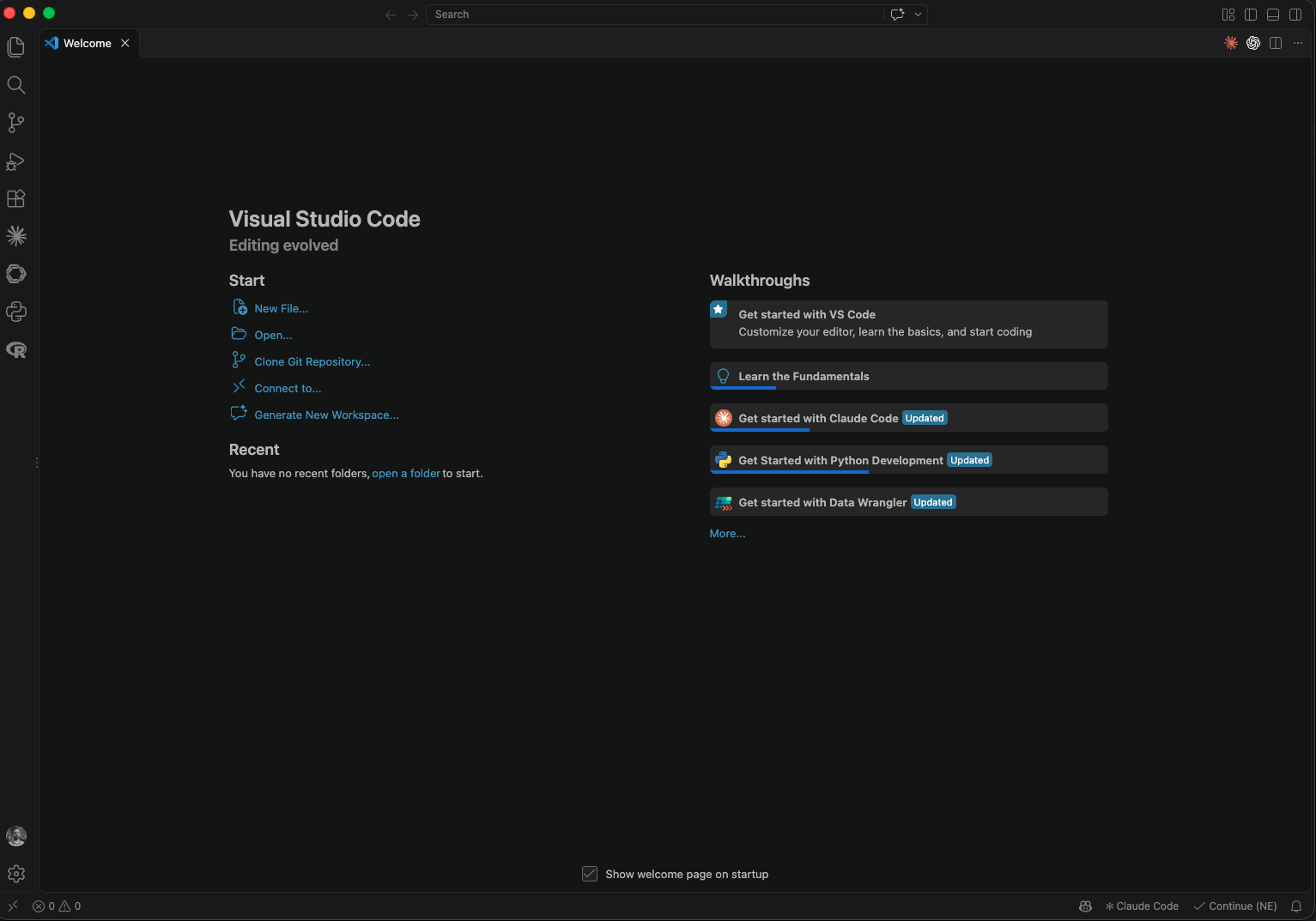
Task: Expand the chat dropdown arrow next to search
Action: (918, 15)
